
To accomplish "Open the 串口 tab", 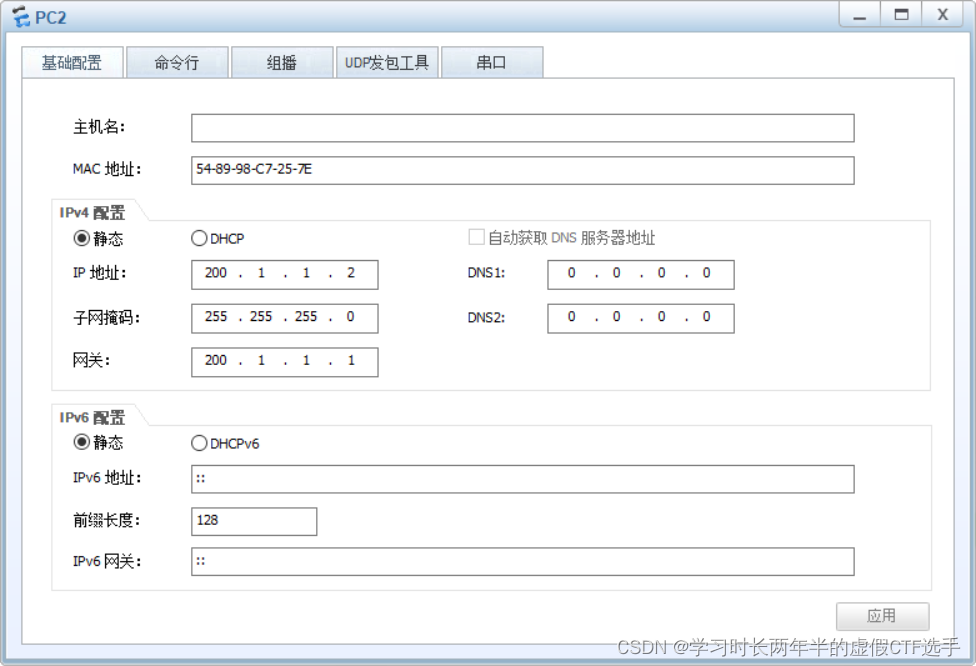I will click(x=492, y=62).
